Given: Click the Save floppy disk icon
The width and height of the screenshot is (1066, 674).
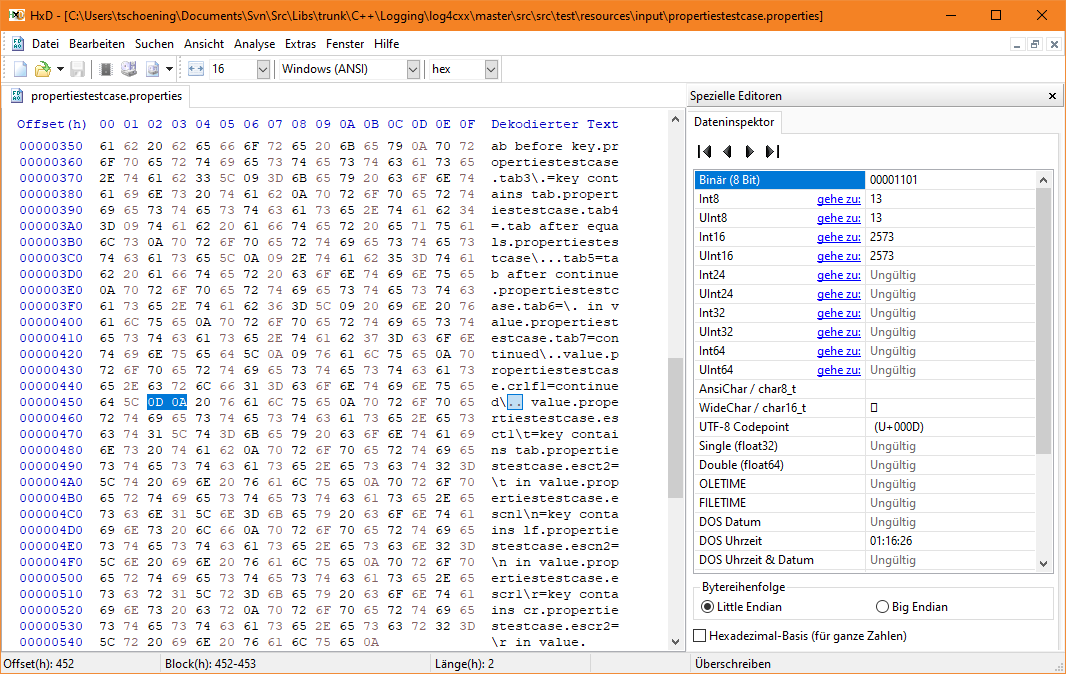Looking at the screenshot, I should click(x=78, y=69).
